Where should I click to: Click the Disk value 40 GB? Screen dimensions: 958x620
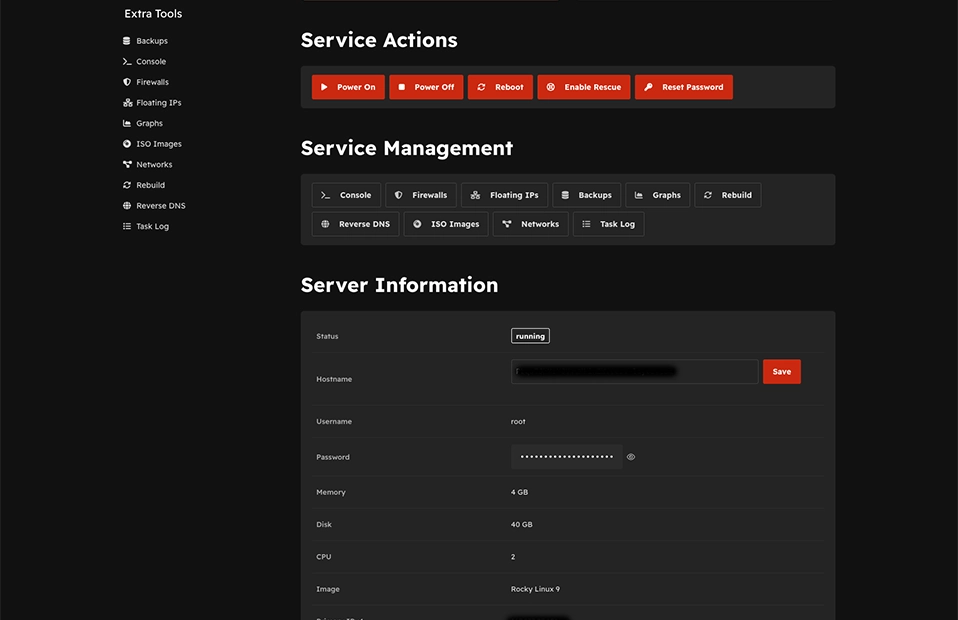[522, 525]
